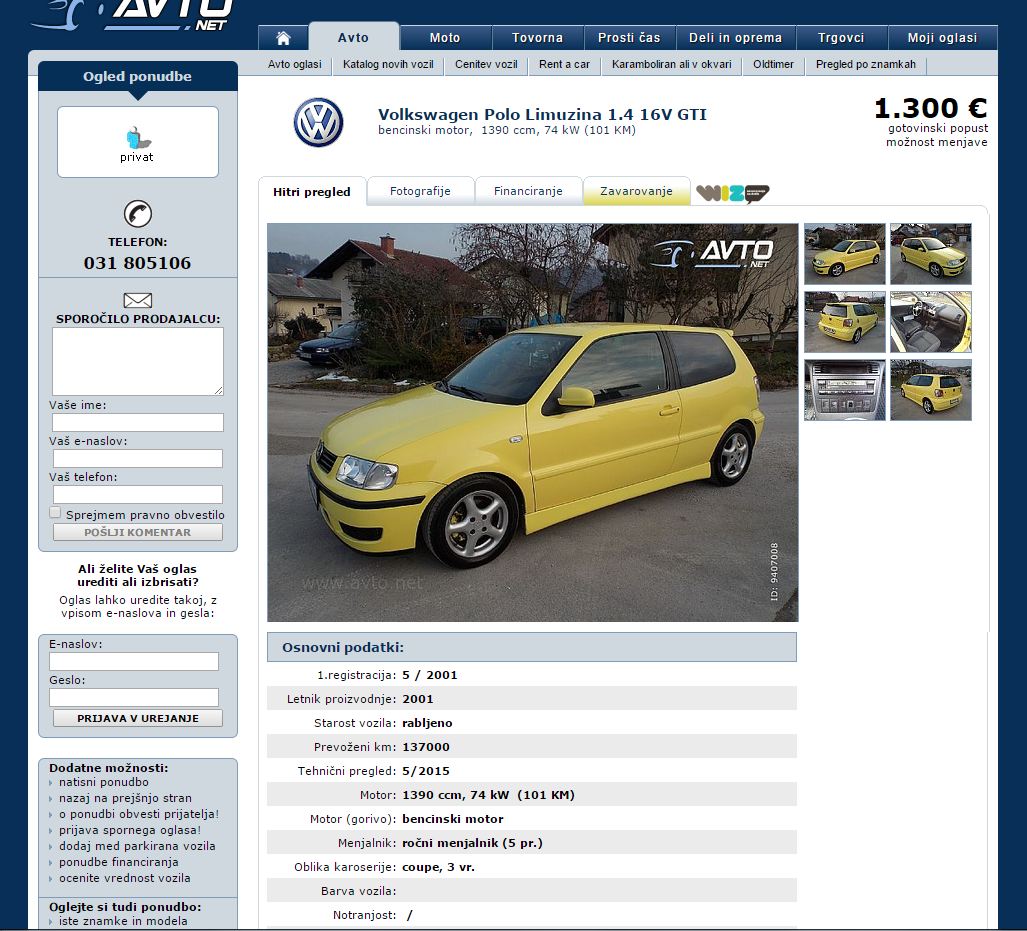
Task: Switch to Financiranje tab
Action: coord(529,191)
